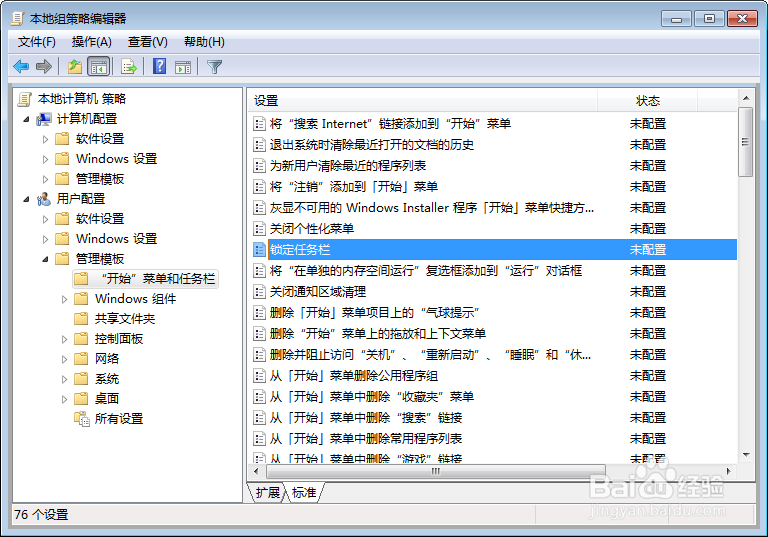Screen dimensions: 768x537
Task: Collapse 管理模板 under 用户配置
Action: pos(46,259)
